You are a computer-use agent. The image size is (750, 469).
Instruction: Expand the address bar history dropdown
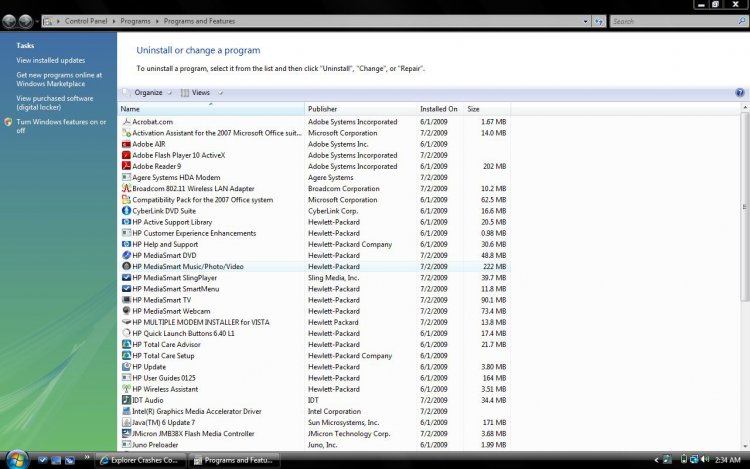click(x=585, y=21)
